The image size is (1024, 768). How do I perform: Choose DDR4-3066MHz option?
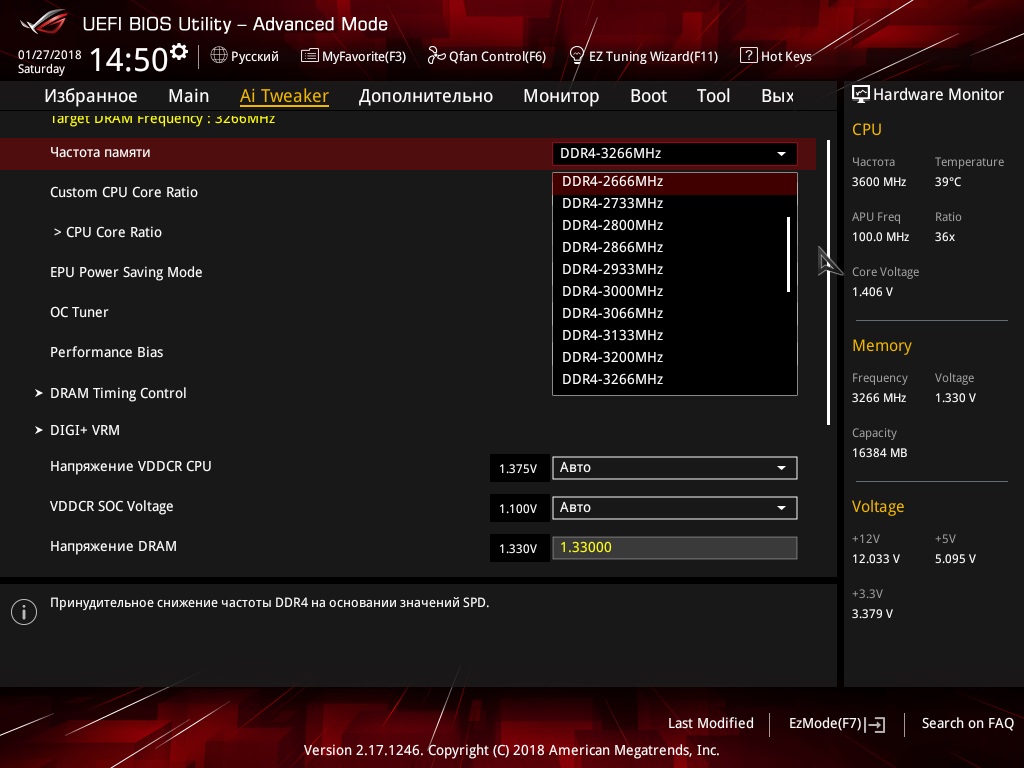click(x=675, y=313)
